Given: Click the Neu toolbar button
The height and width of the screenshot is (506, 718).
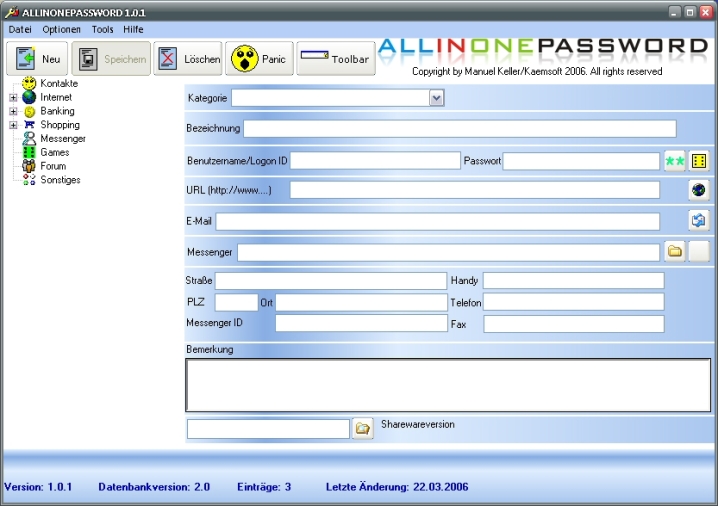Looking at the screenshot, I should click(37, 59).
